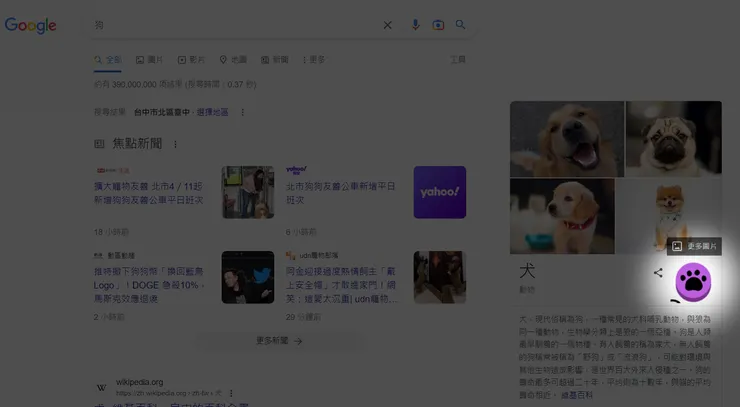Image resolution: width=740 pixels, height=407 pixels.
Task: Open the three-dot menu next to 焦點新聞
Action: (x=175, y=144)
